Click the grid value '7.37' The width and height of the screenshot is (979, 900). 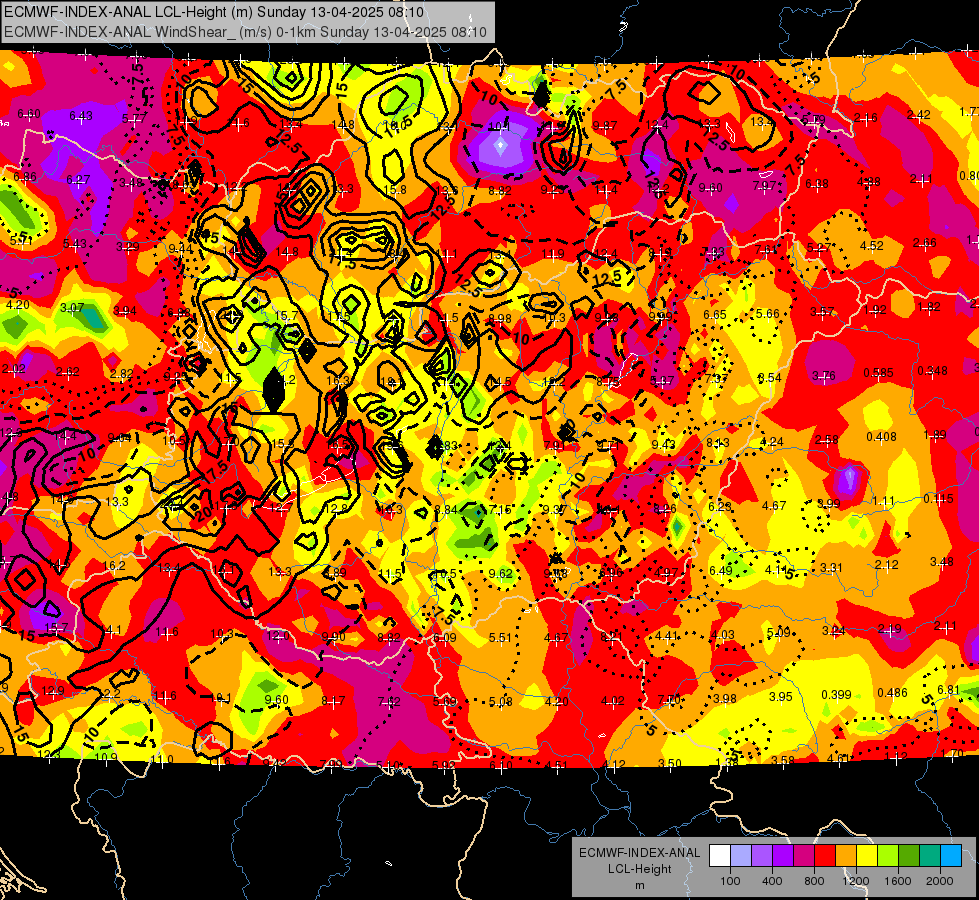716,378
